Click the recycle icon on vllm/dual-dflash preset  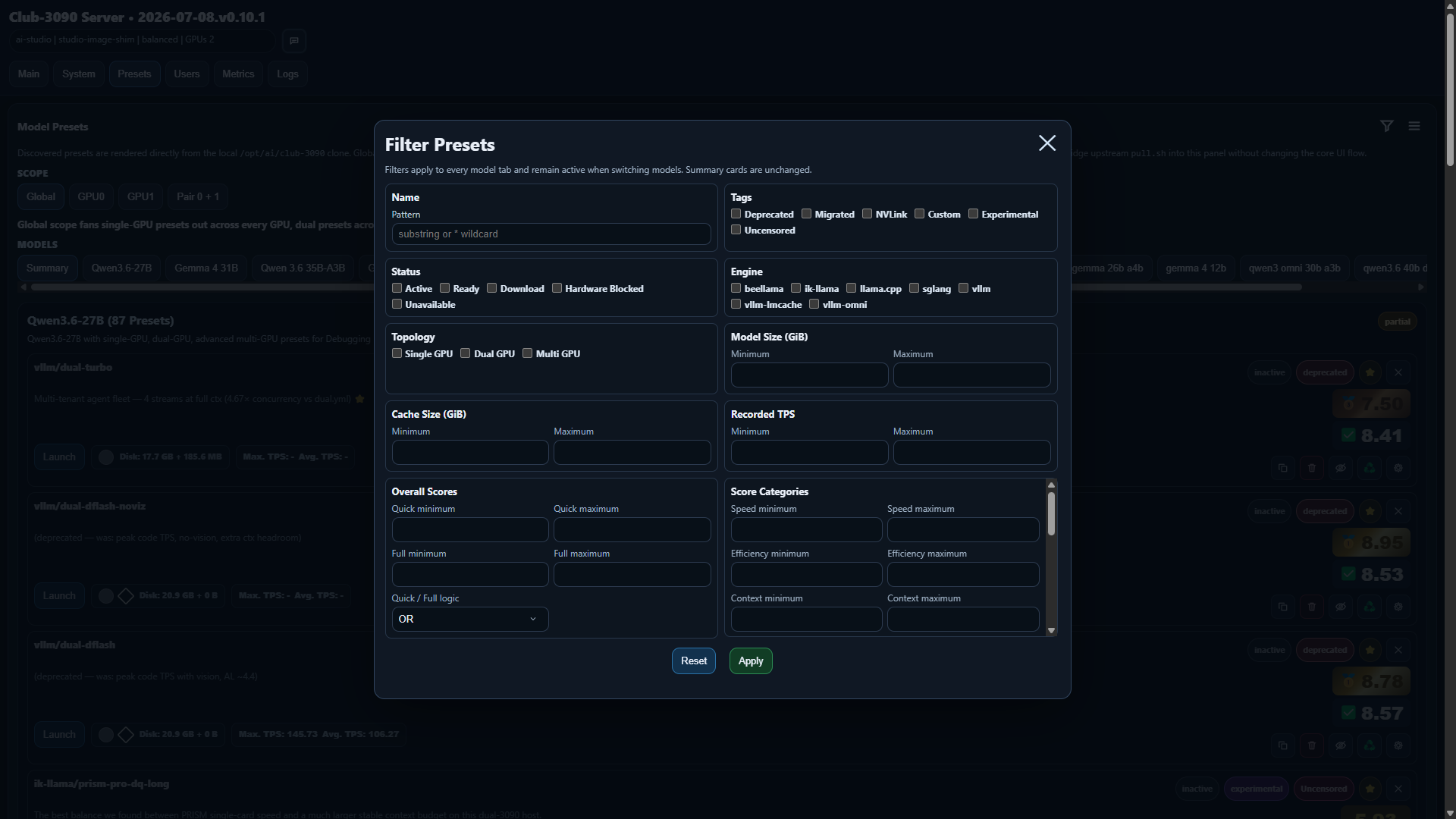tap(1370, 745)
